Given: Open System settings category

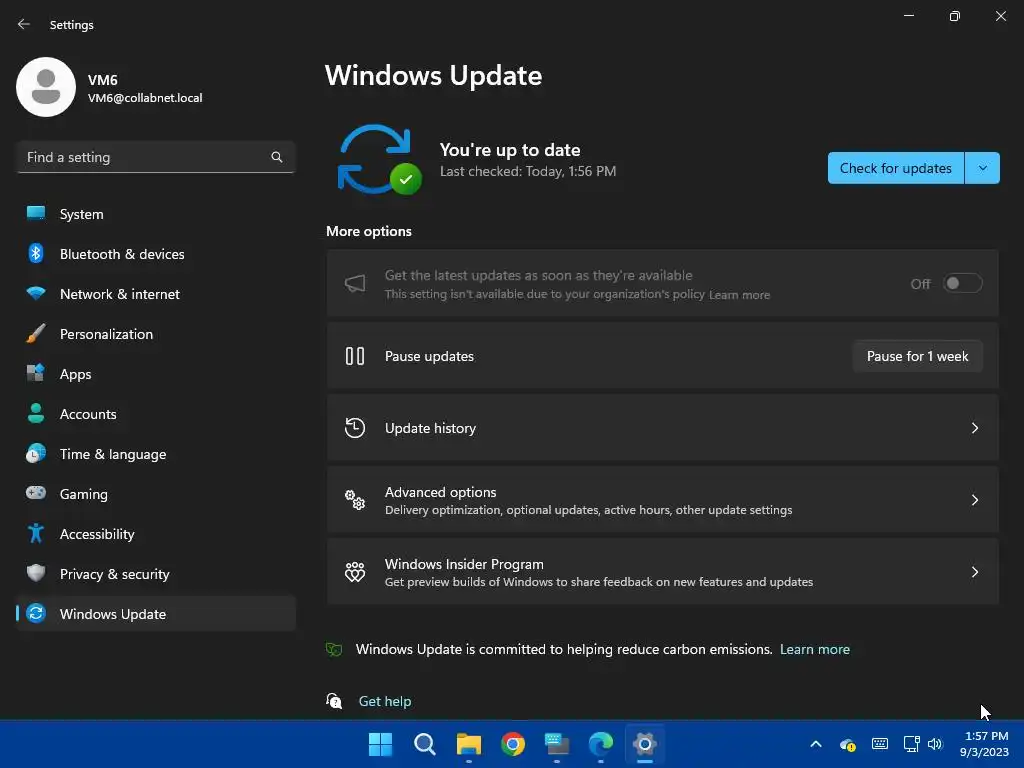Looking at the screenshot, I should coord(156,214).
